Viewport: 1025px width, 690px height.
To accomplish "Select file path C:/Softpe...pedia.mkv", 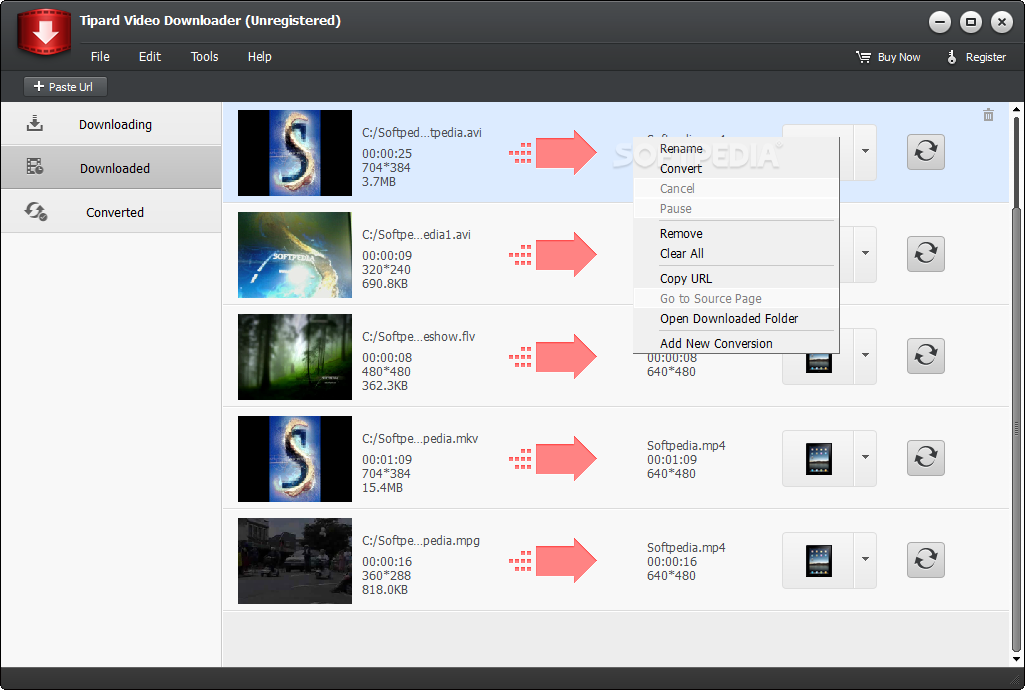I will click(x=420, y=438).
